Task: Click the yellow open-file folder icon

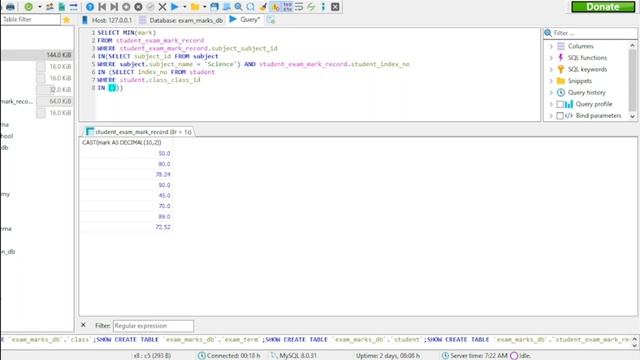Action: tap(195, 7)
